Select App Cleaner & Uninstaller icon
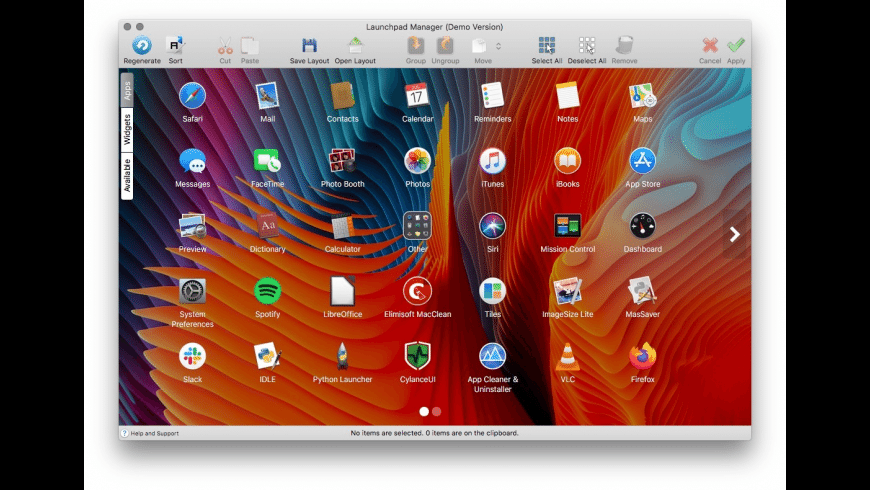 click(x=493, y=356)
